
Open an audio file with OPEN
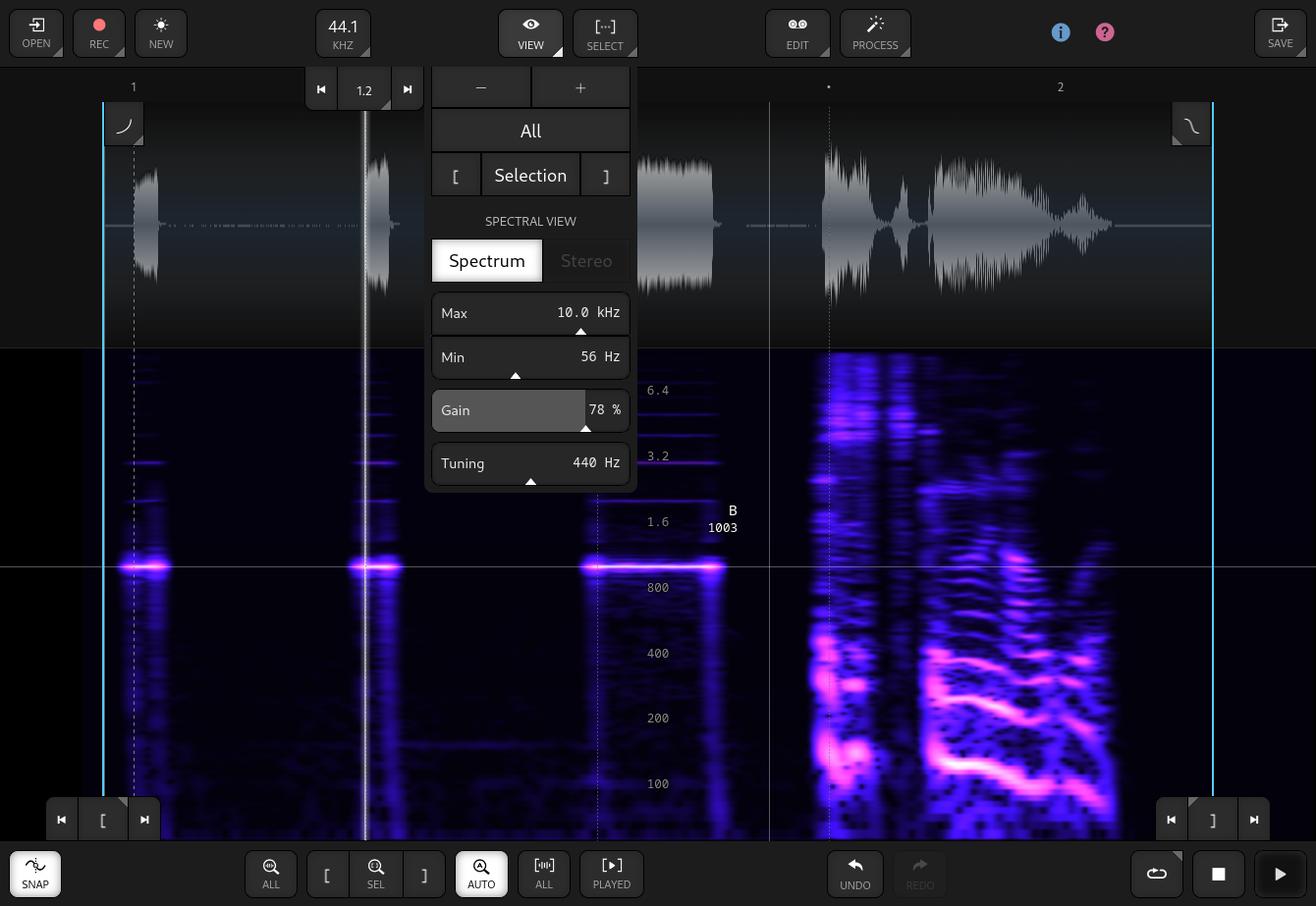pos(36,33)
